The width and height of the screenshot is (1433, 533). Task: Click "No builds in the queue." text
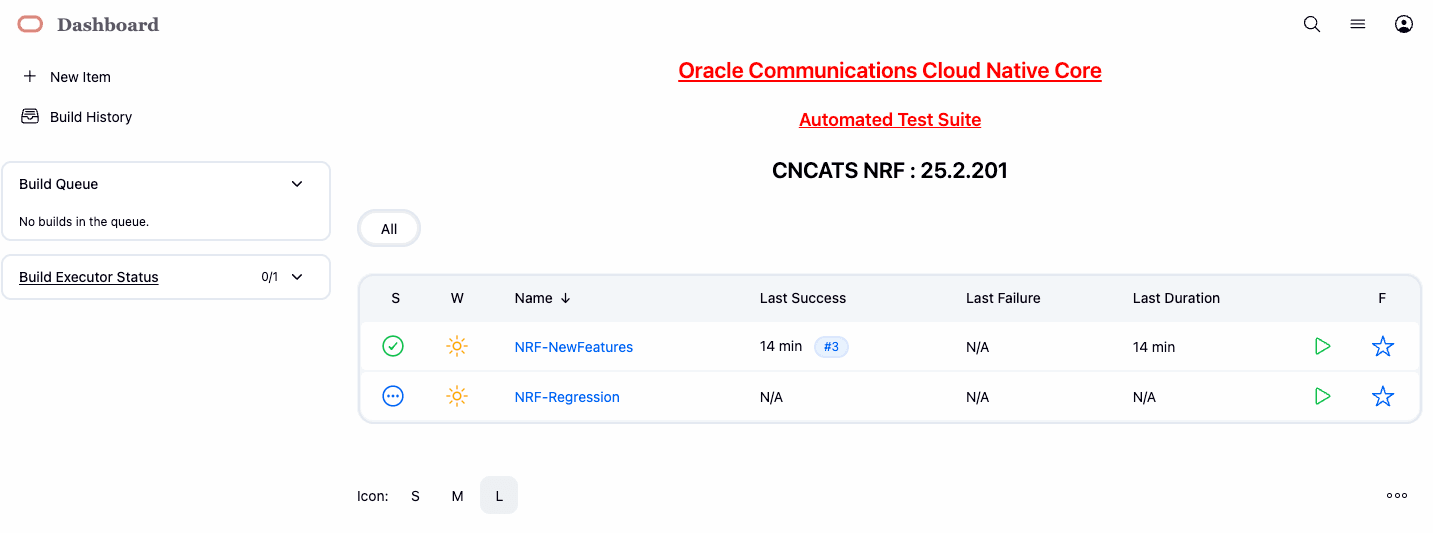click(84, 222)
